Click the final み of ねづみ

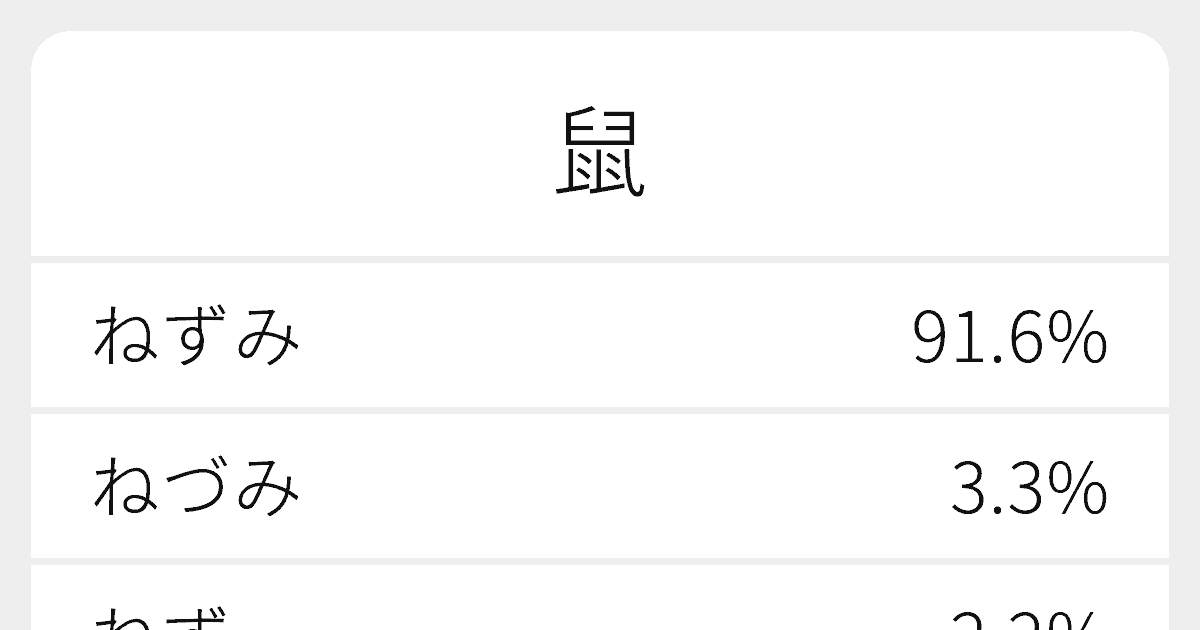267,488
